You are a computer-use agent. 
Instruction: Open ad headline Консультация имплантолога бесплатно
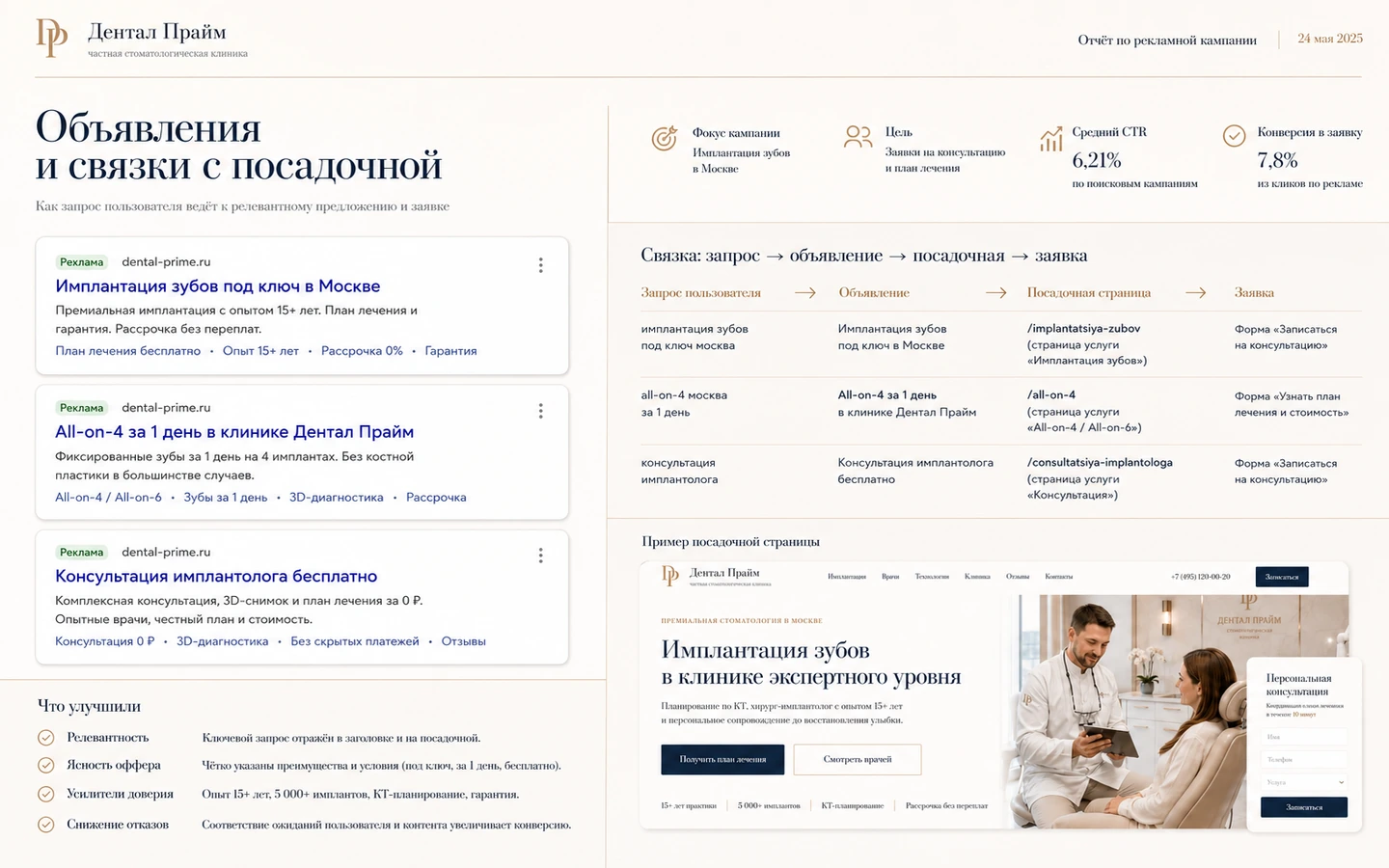tap(216, 577)
